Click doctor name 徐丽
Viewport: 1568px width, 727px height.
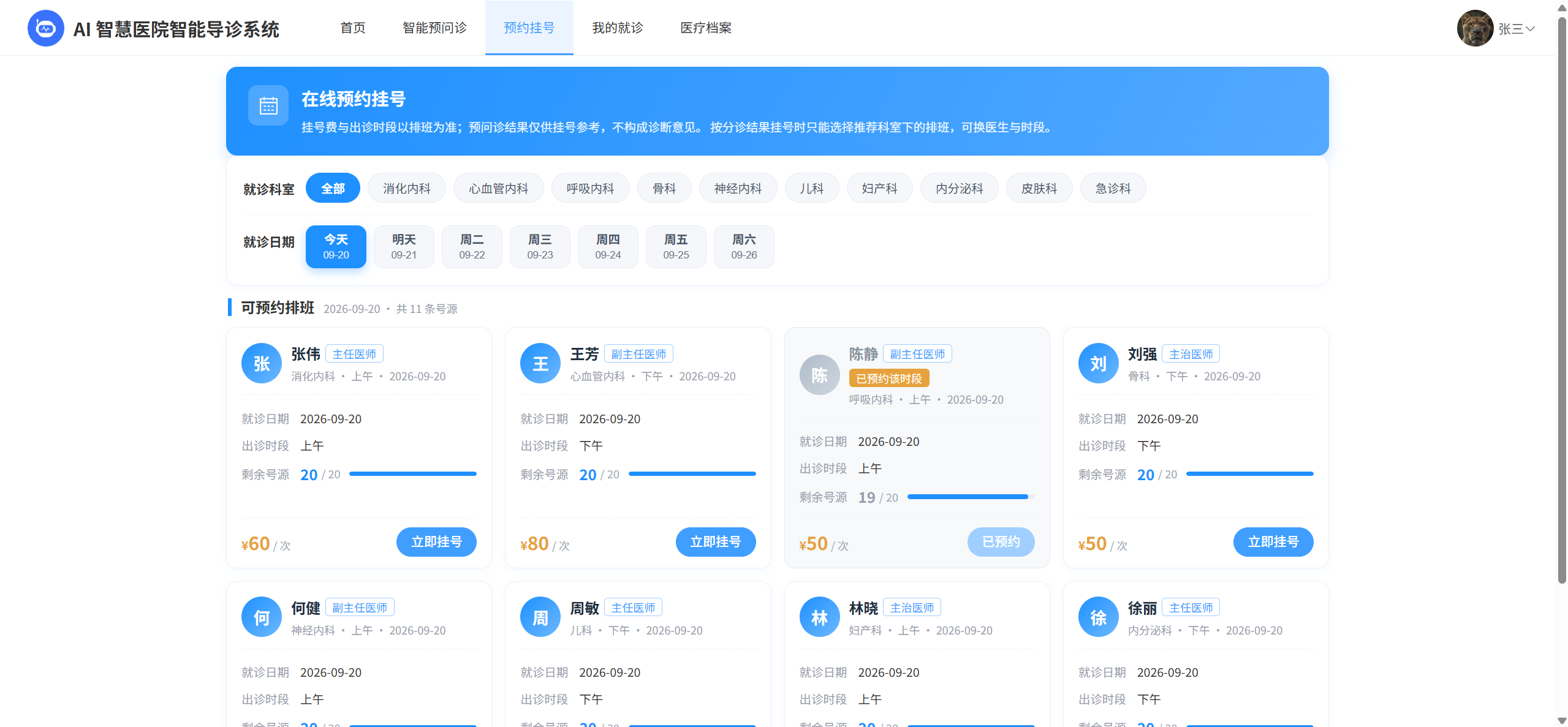(1142, 608)
